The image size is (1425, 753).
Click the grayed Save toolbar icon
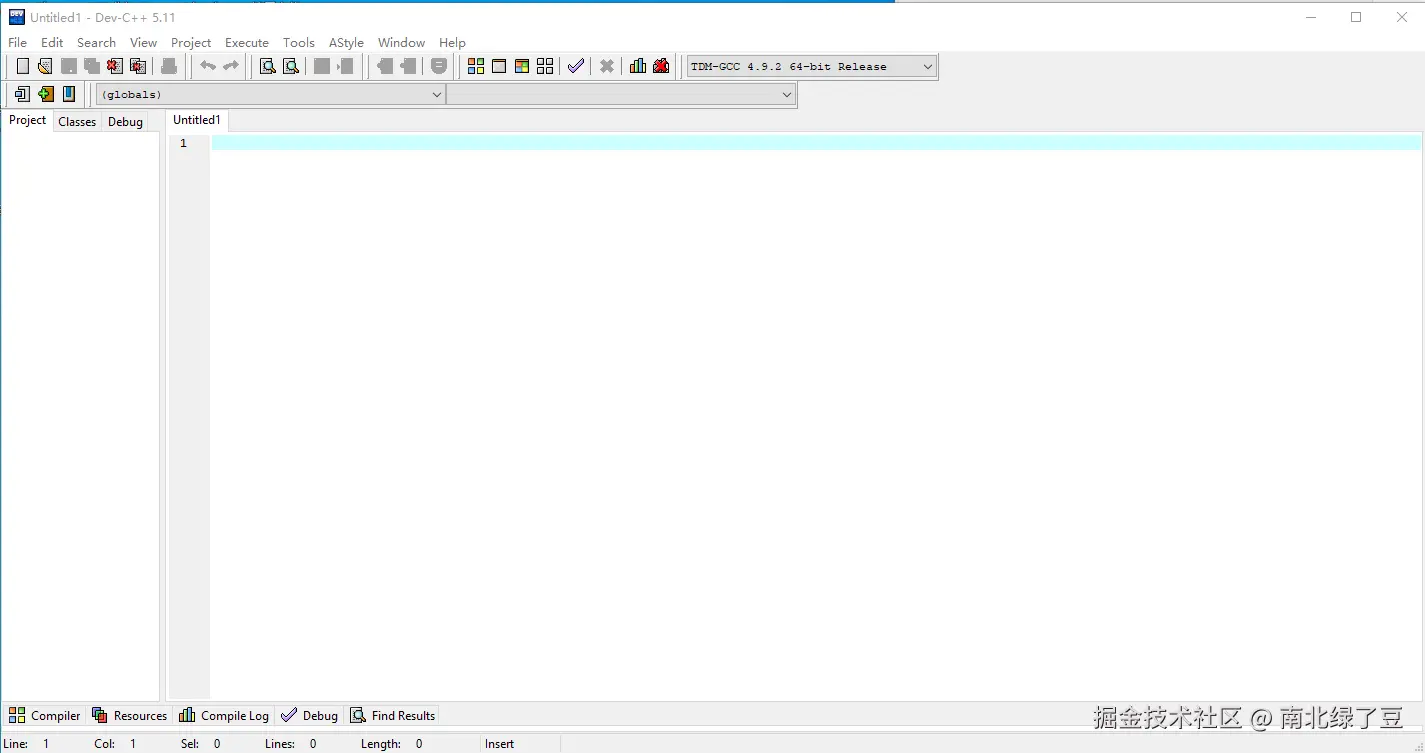(x=69, y=66)
